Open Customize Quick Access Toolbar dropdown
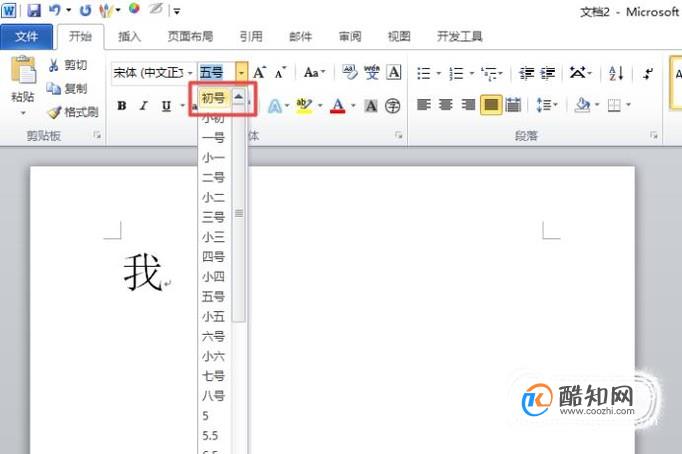The width and height of the screenshot is (682, 454). pyautogui.click(x=177, y=12)
